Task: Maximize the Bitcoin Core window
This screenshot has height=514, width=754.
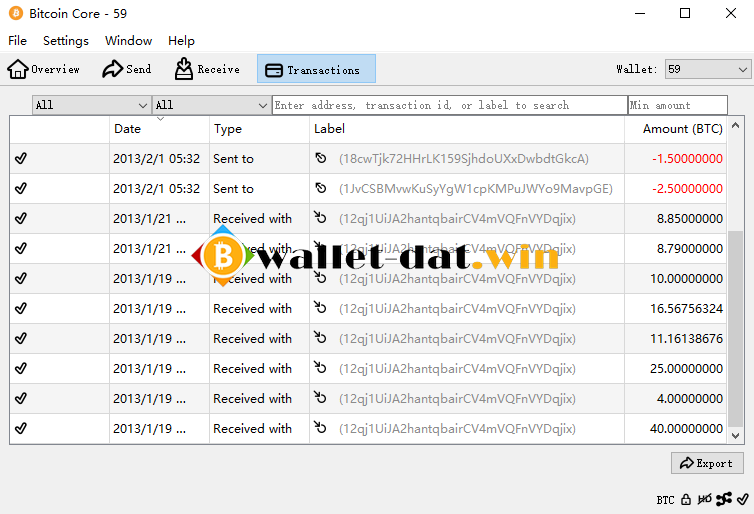Action: (x=685, y=13)
